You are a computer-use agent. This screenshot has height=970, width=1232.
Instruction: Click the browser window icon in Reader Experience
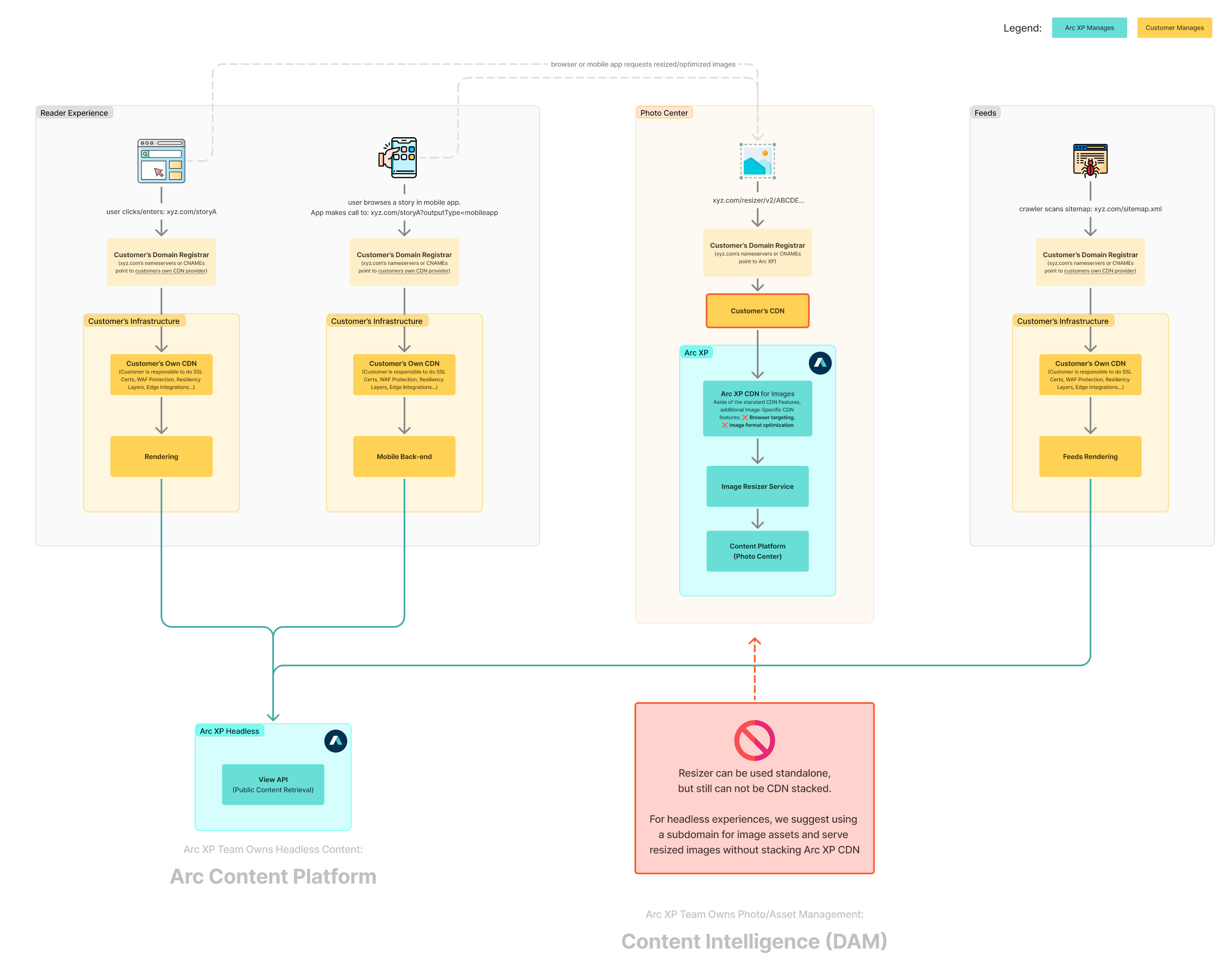(x=161, y=161)
